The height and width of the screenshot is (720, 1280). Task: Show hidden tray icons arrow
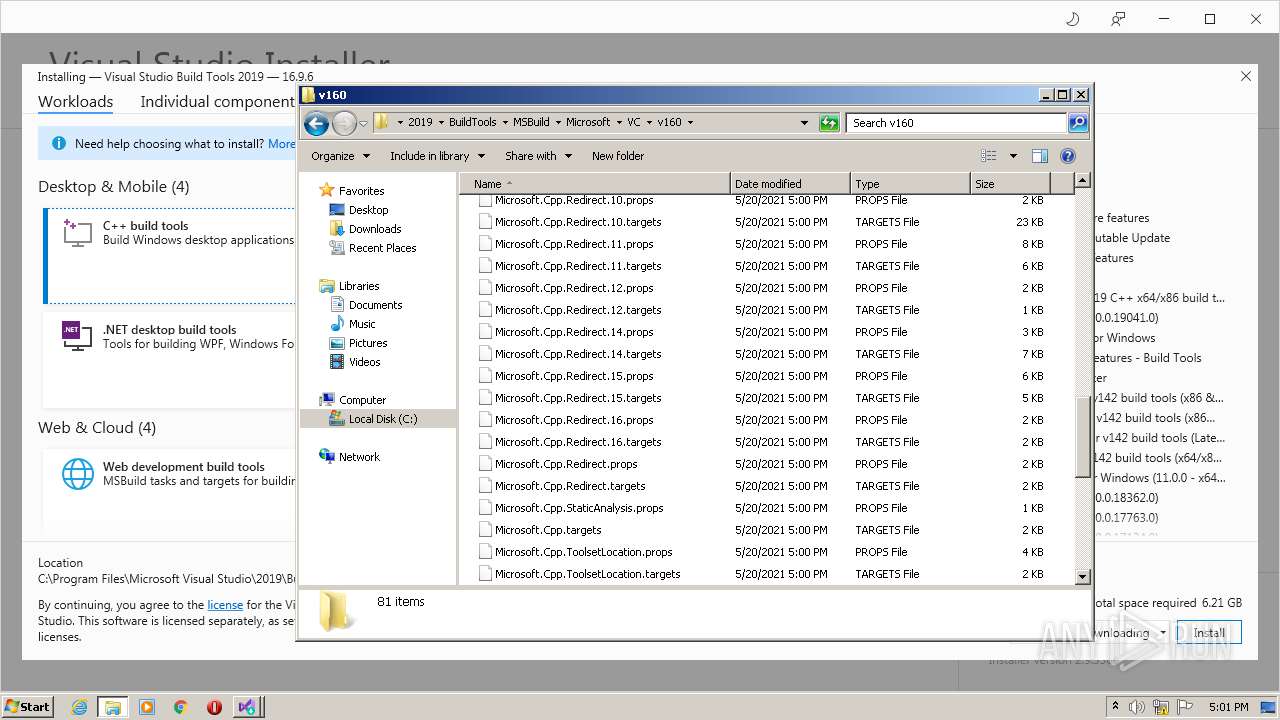1116,707
